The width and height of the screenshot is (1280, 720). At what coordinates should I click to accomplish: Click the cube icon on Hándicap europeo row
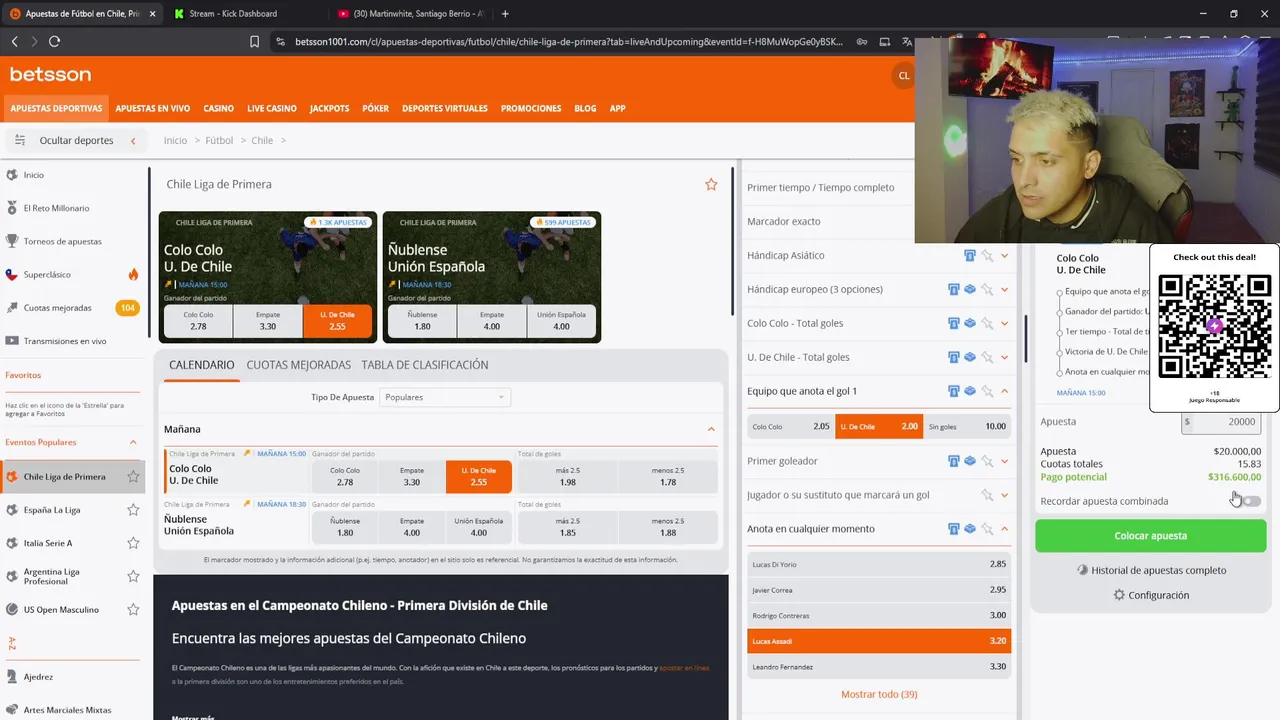pyautogui.click(x=970, y=290)
